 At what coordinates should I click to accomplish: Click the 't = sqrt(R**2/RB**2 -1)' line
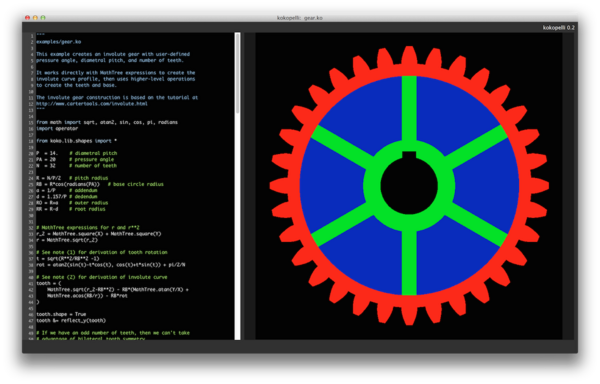coord(68,259)
